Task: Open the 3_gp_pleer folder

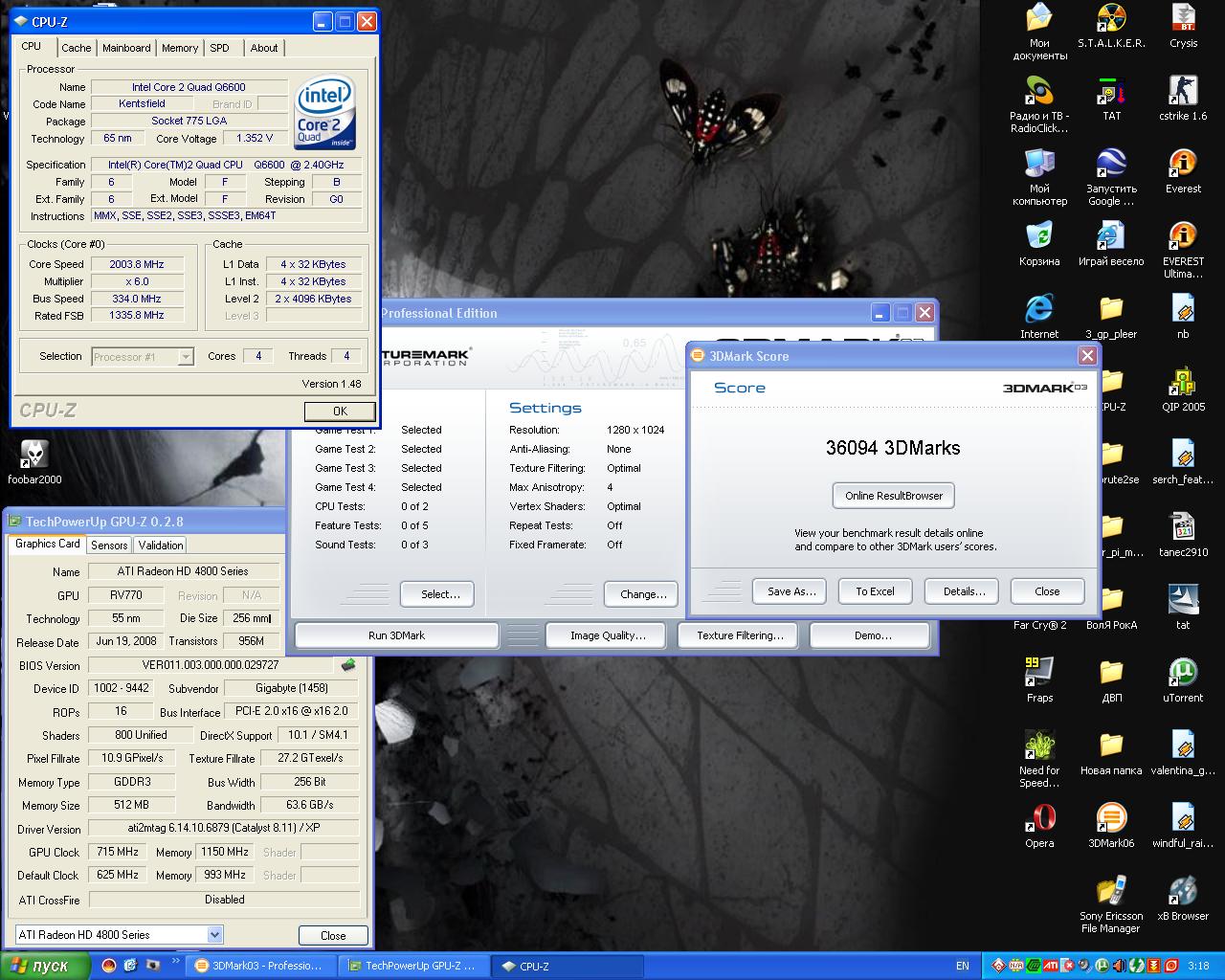Action: [x=1111, y=317]
